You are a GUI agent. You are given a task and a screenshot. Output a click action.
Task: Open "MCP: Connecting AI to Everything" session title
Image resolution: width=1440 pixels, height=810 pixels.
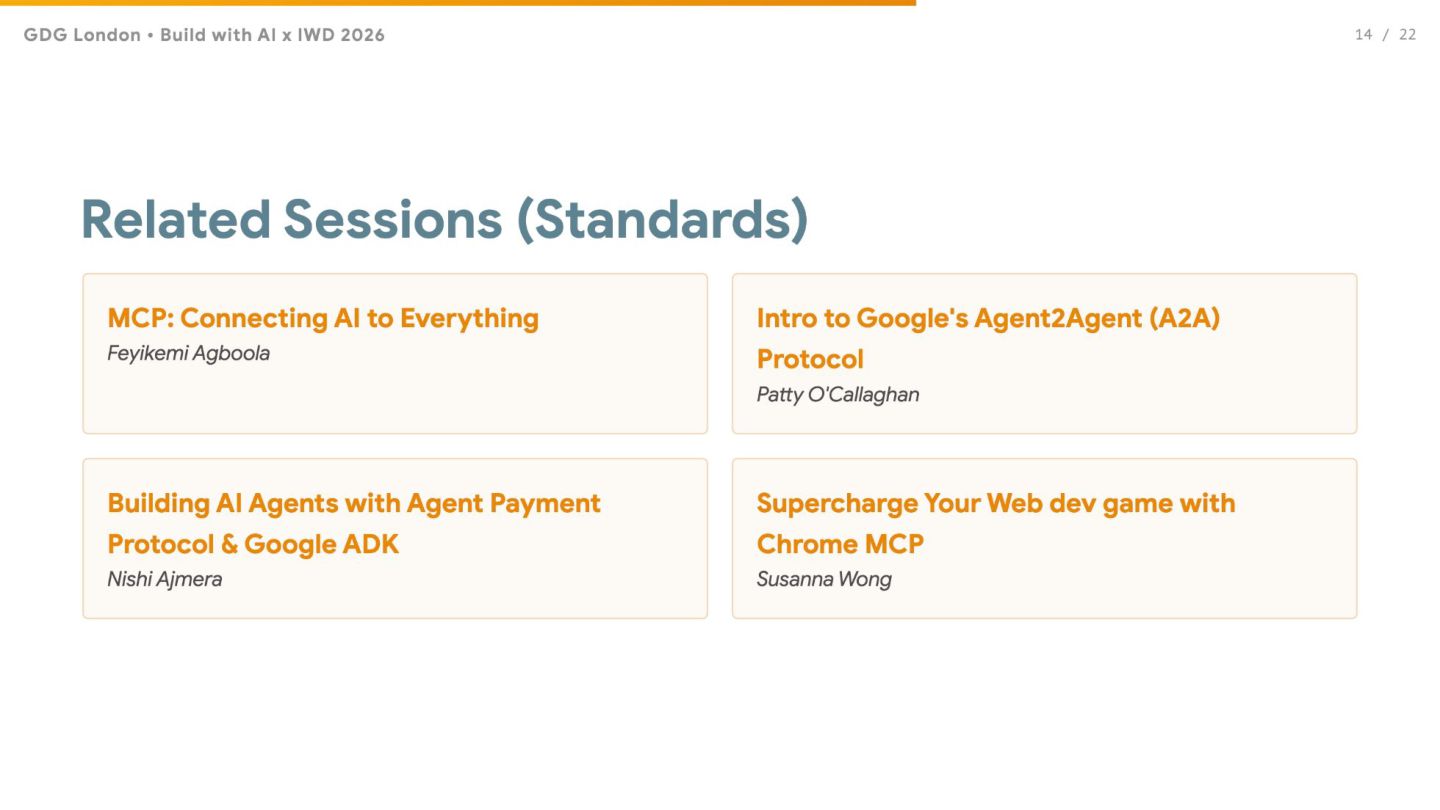click(323, 318)
